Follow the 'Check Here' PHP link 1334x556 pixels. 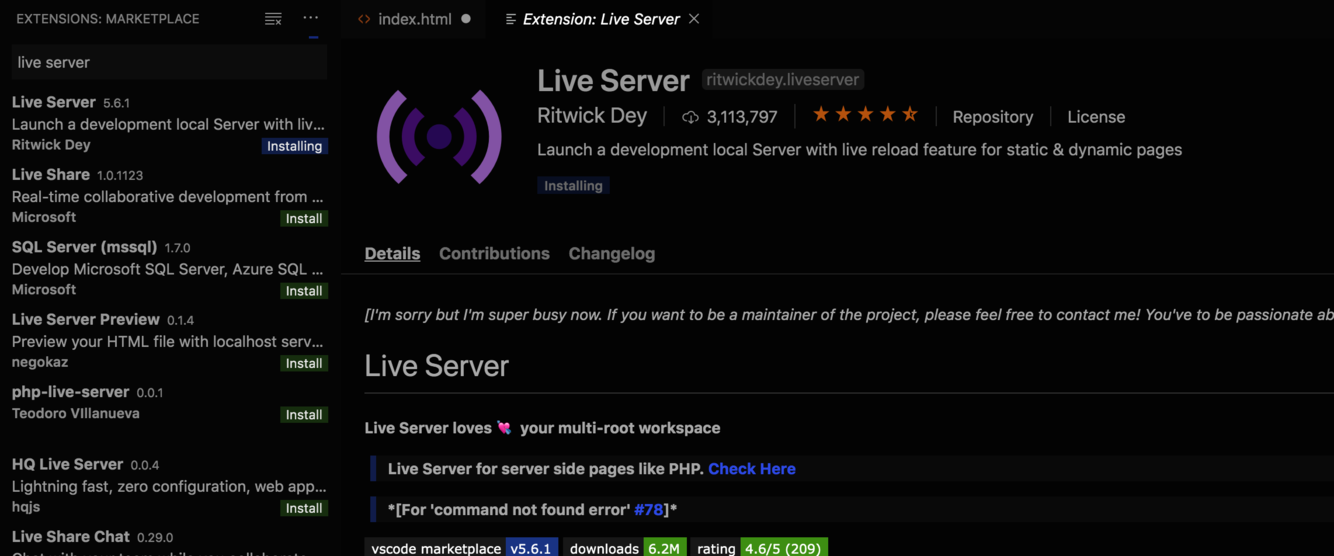coord(752,469)
